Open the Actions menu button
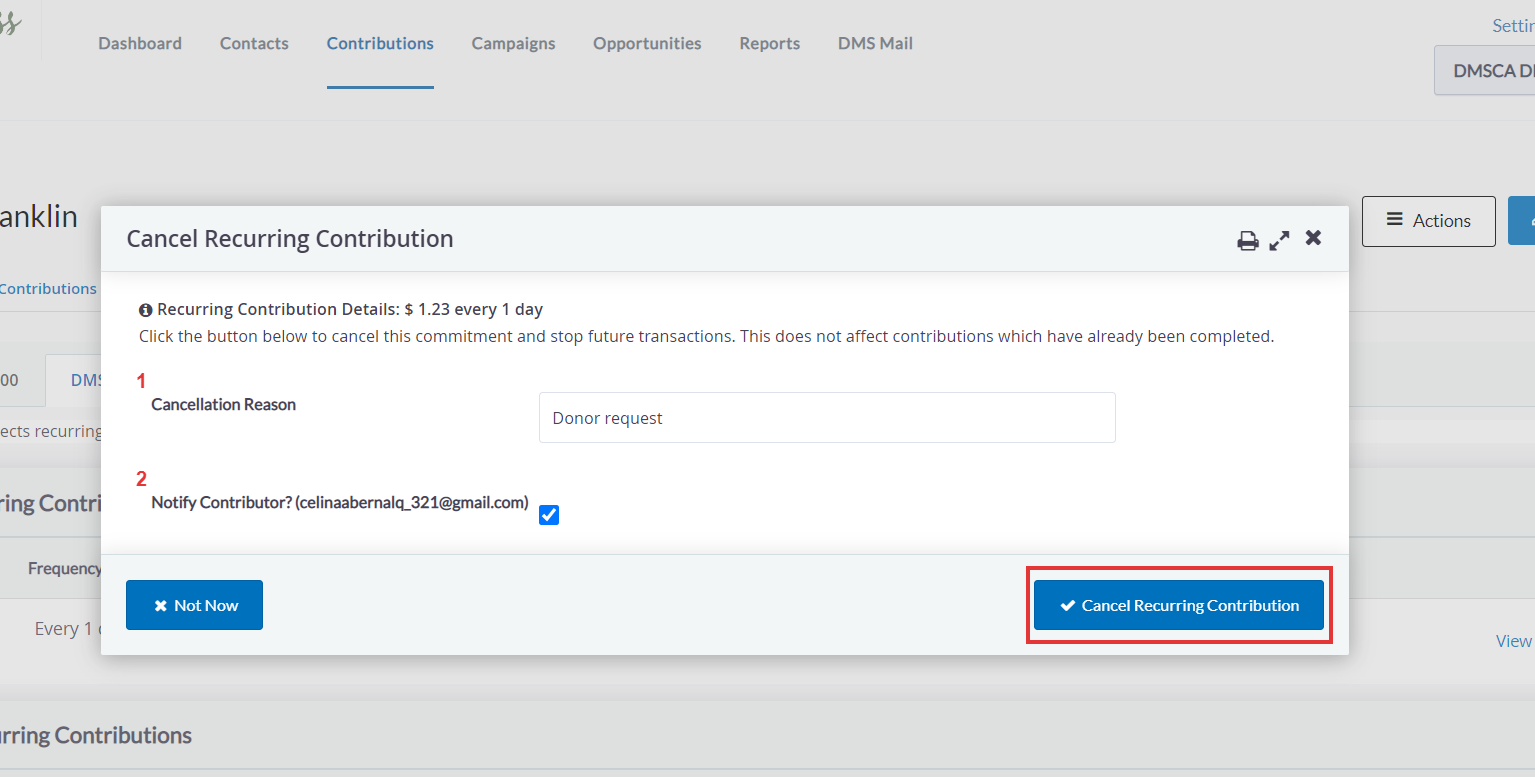The height and width of the screenshot is (777, 1535). click(1428, 221)
